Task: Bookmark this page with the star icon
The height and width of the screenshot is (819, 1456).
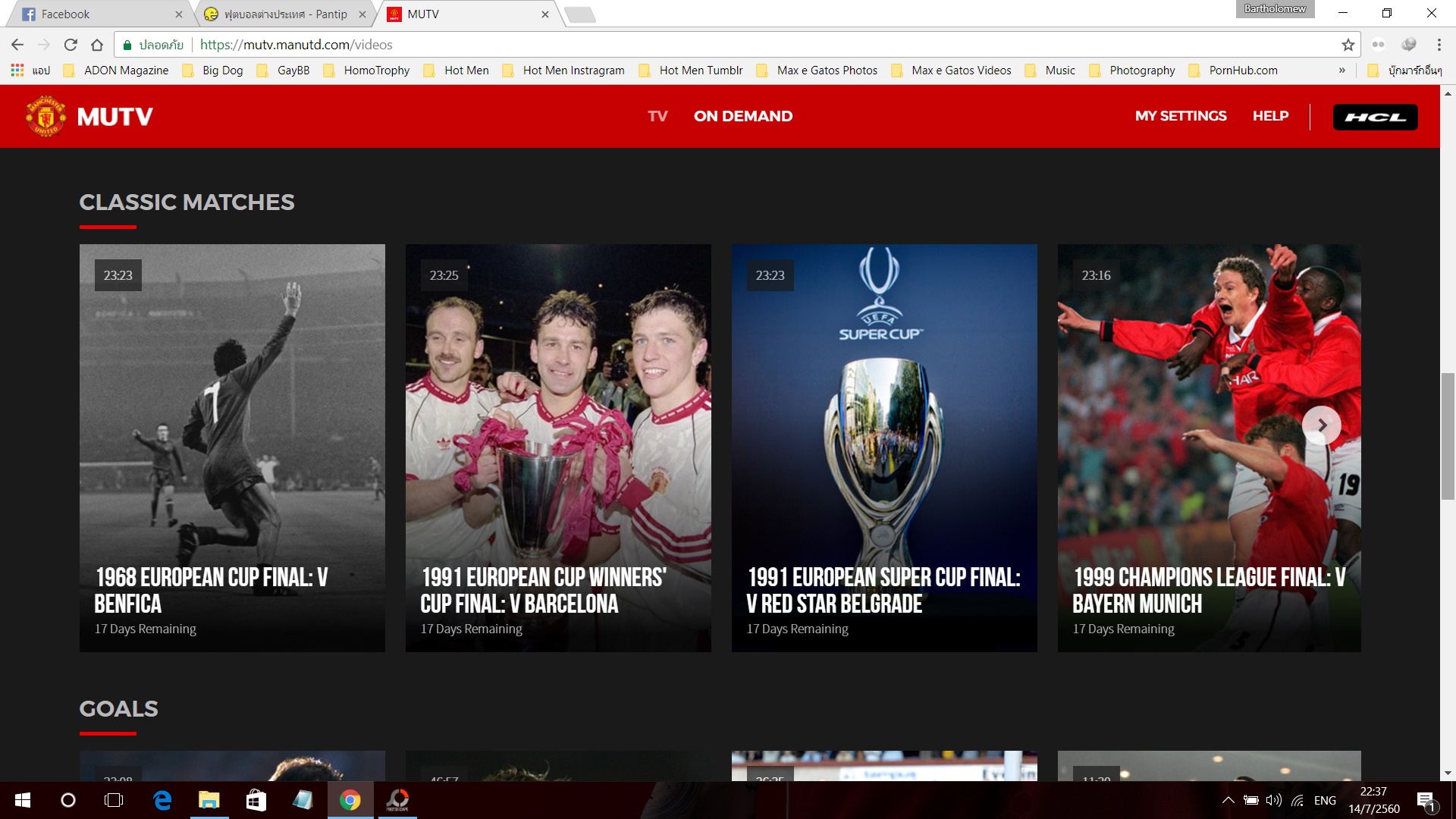Action: coord(1348,45)
